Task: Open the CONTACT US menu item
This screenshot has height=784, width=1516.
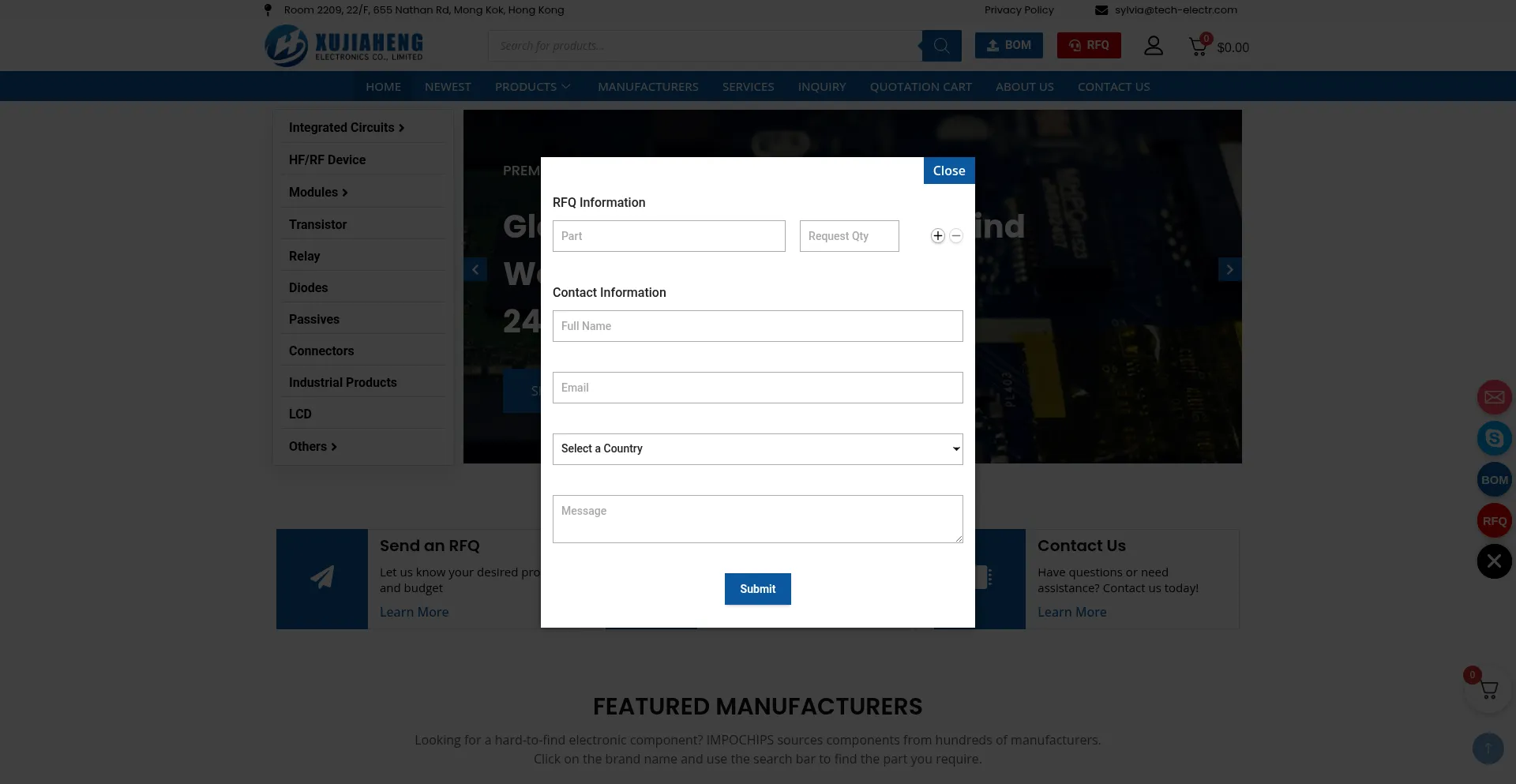Action: (x=1113, y=87)
